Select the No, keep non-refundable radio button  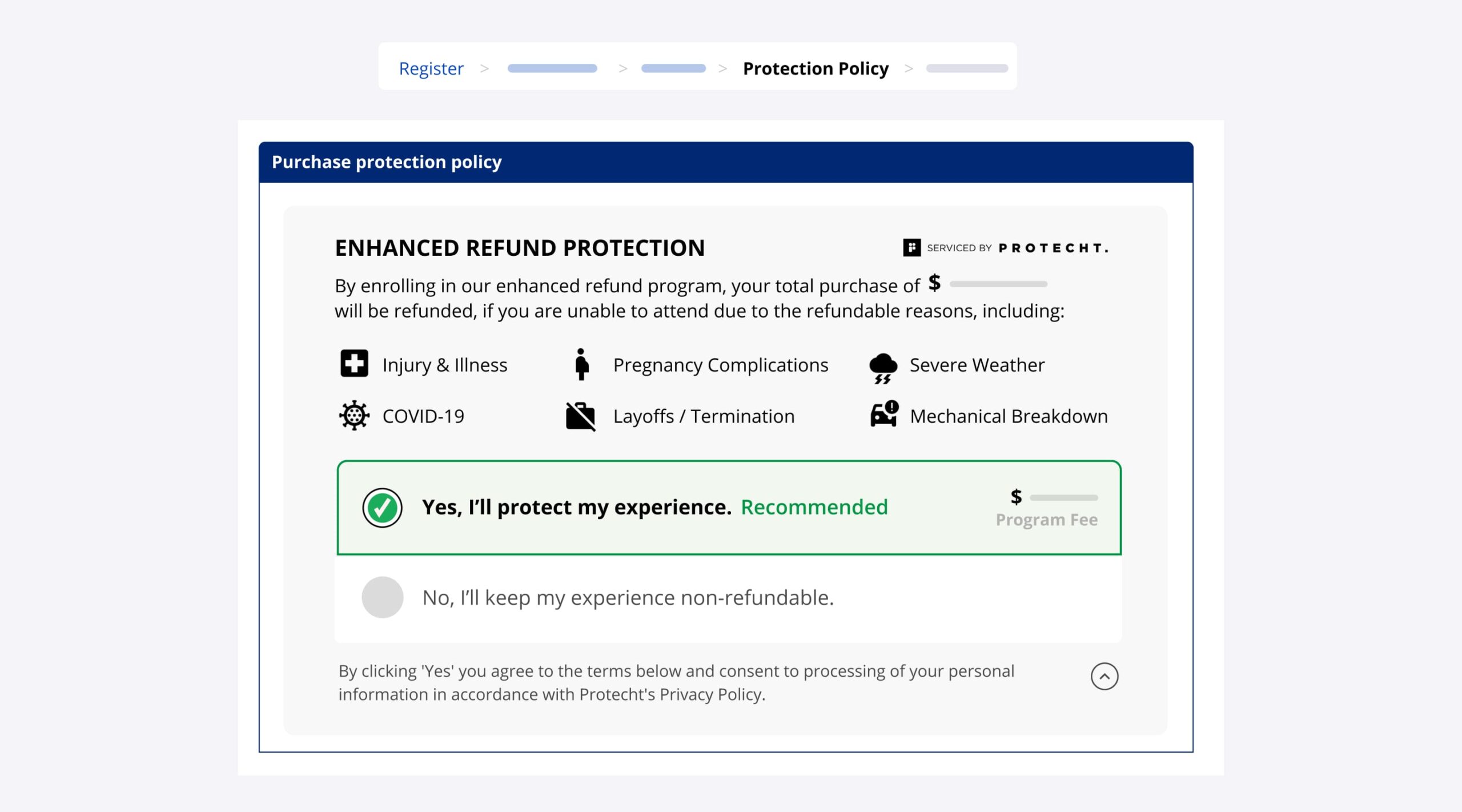coord(382,597)
